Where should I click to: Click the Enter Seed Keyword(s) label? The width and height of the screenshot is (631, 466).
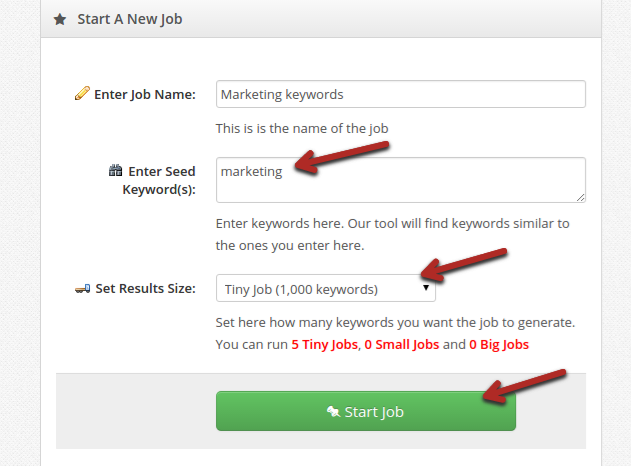159,180
